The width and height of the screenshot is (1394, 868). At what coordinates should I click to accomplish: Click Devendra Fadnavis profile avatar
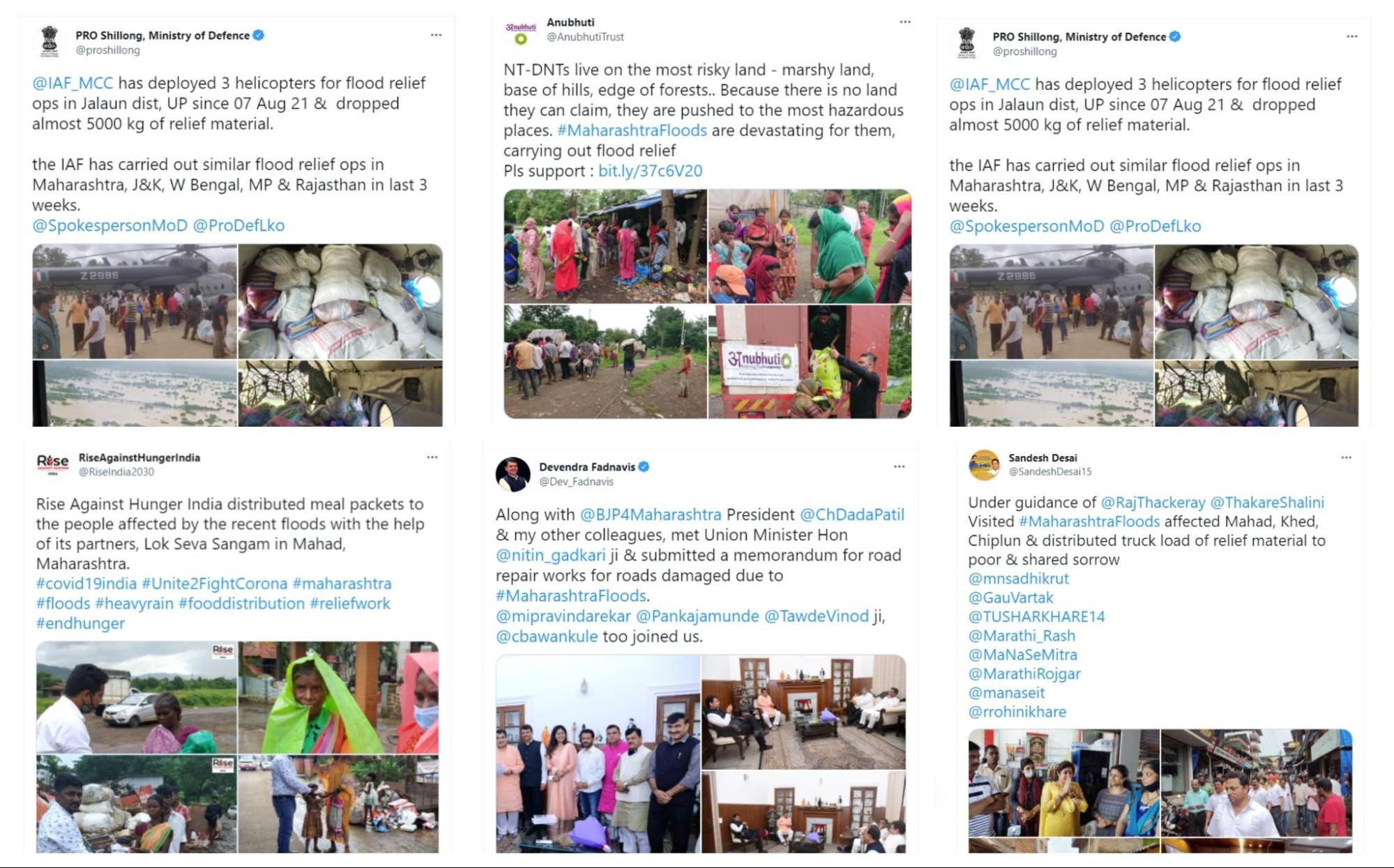[513, 474]
